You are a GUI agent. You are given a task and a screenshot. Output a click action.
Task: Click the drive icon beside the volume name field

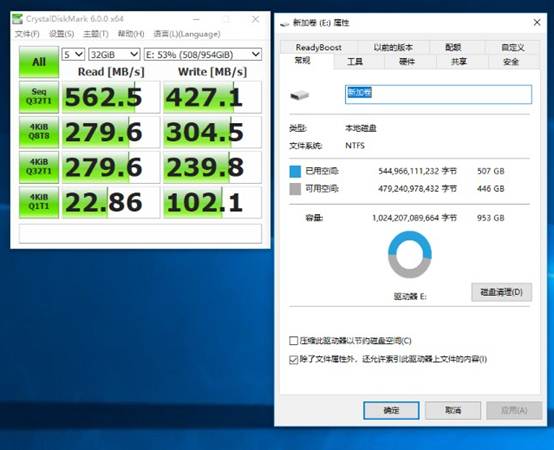[299, 95]
